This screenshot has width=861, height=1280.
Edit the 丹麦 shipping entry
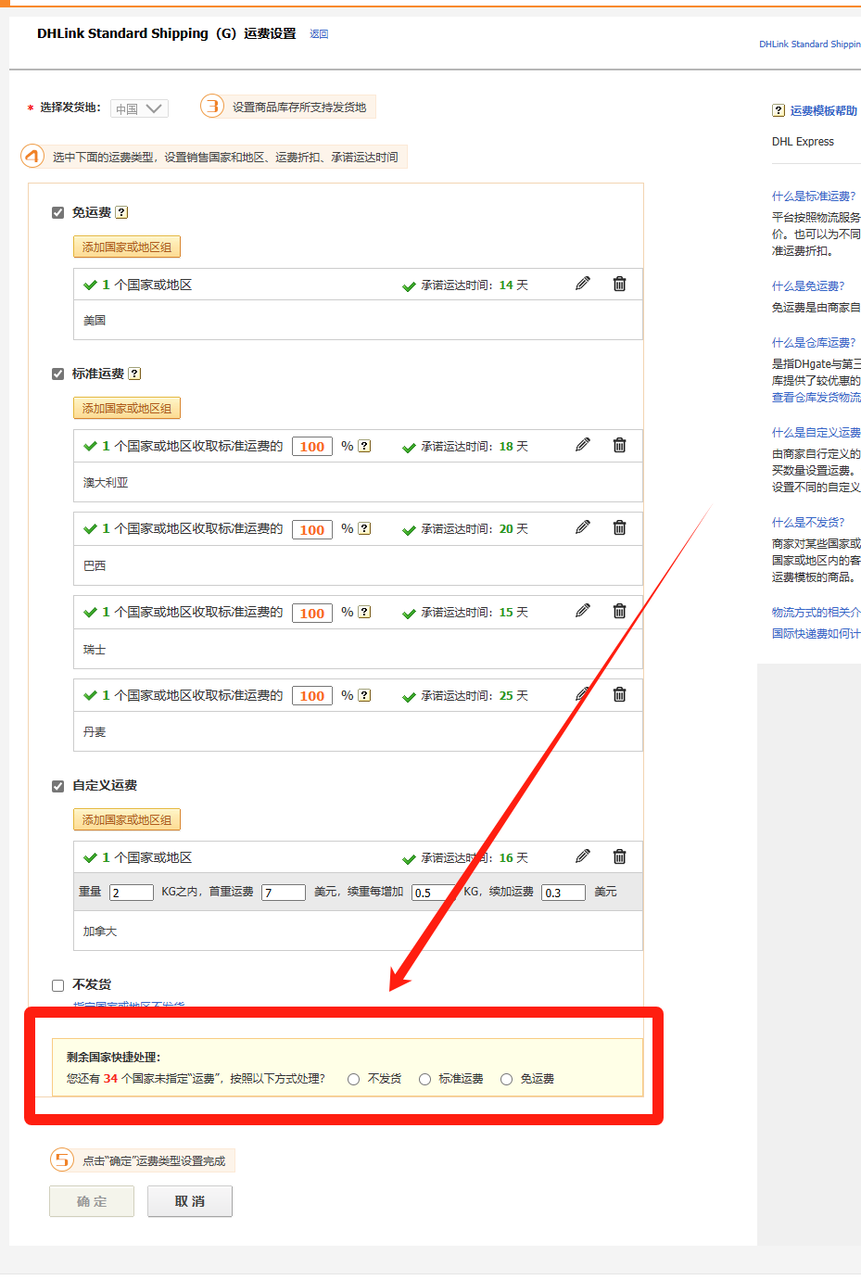pyautogui.click(x=583, y=694)
